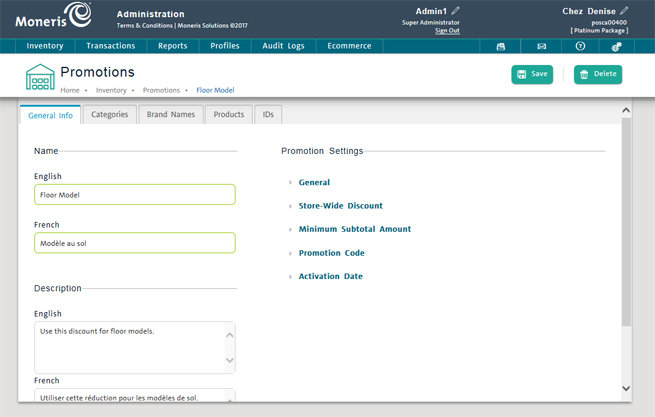The width and height of the screenshot is (655, 417).
Task: Click the pencil icon next to Admin1
Action: click(457, 11)
